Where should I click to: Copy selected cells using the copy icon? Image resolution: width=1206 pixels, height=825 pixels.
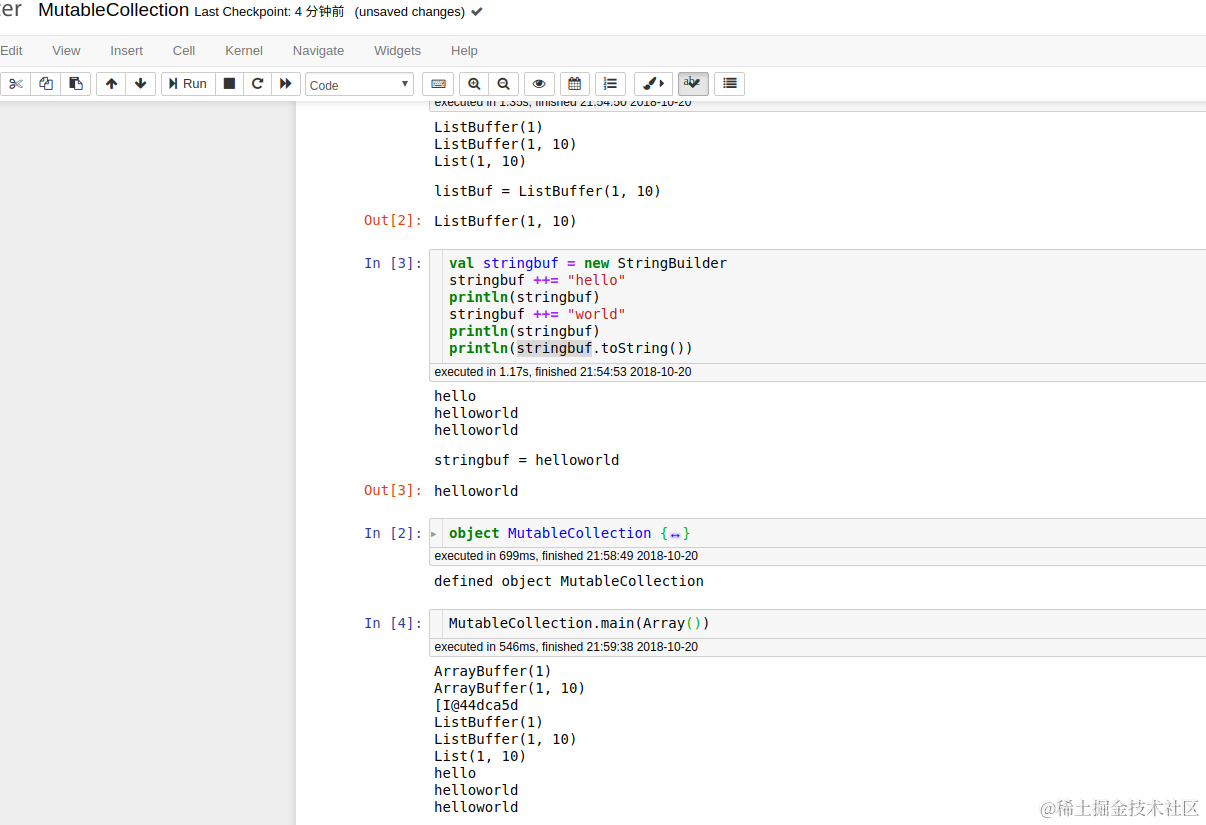coord(45,83)
